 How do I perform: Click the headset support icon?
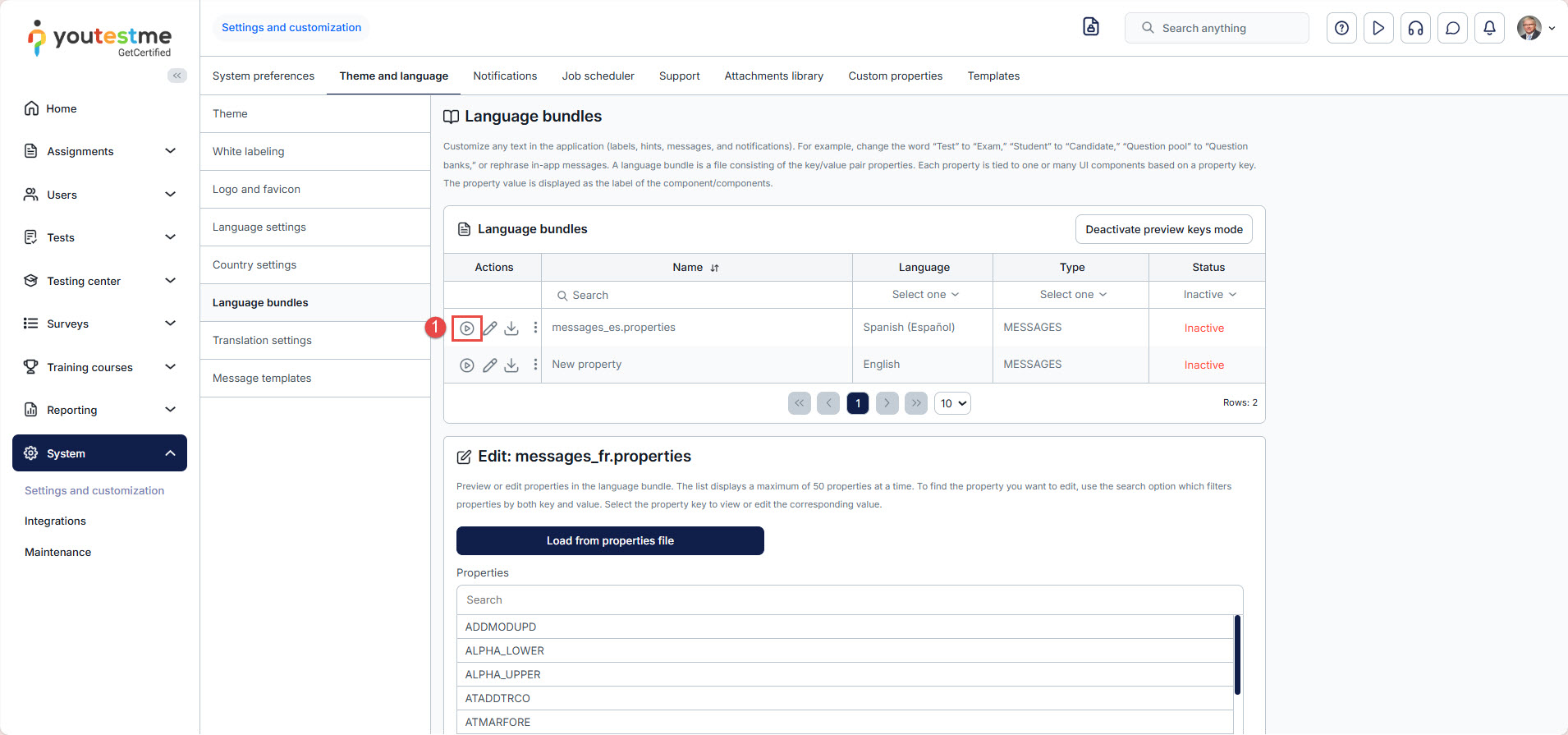[1415, 28]
